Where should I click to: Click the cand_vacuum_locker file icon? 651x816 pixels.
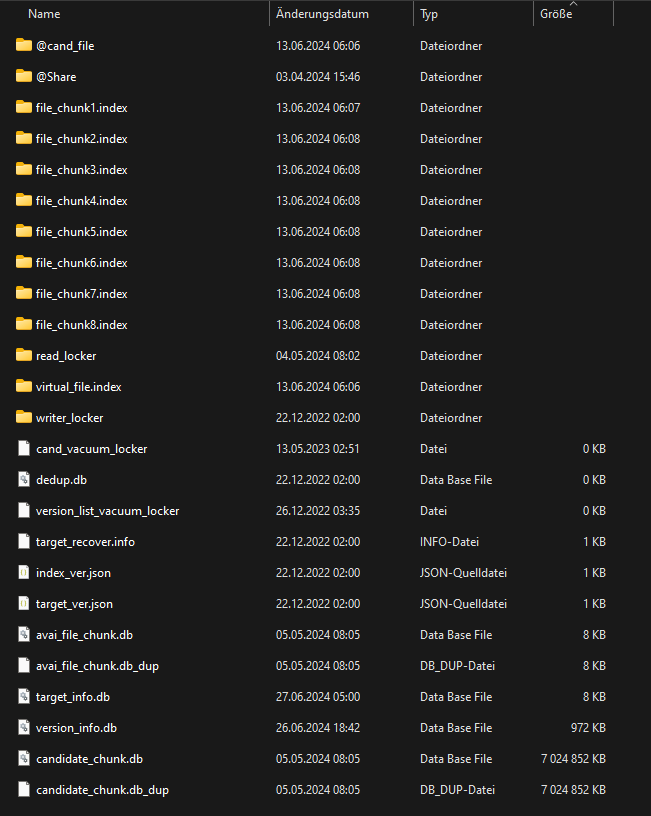tap(24, 449)
